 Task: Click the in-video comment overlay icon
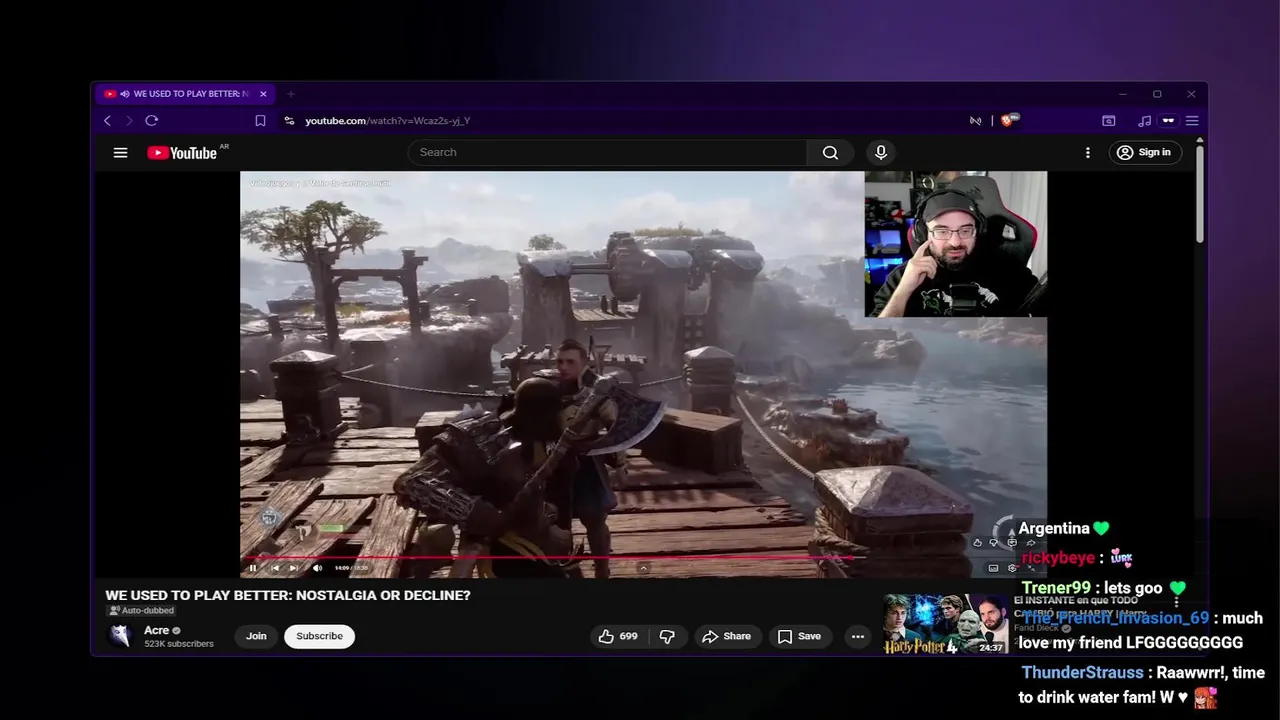tap(1012, 543)
